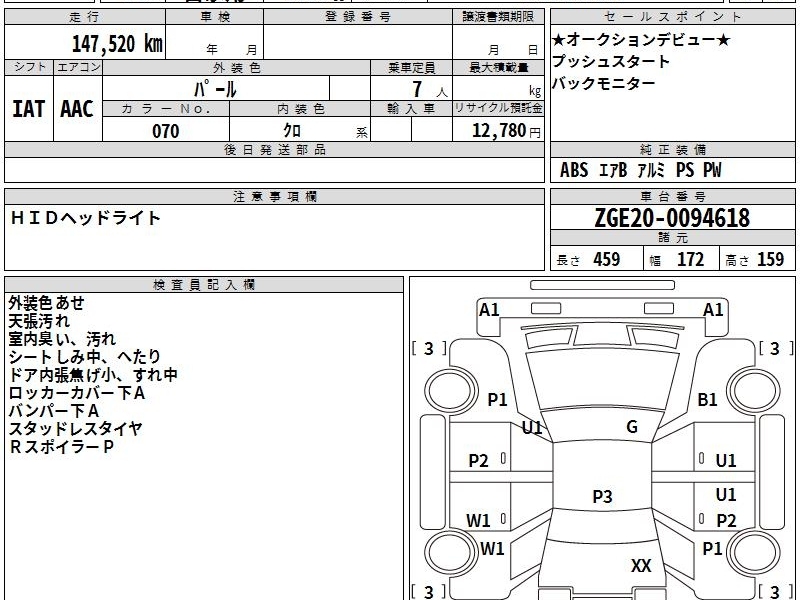The width and height of the screenshot is (800, 600).
Task: Click the "P1" mark near the right rear fender
Action: coord(712,548)
